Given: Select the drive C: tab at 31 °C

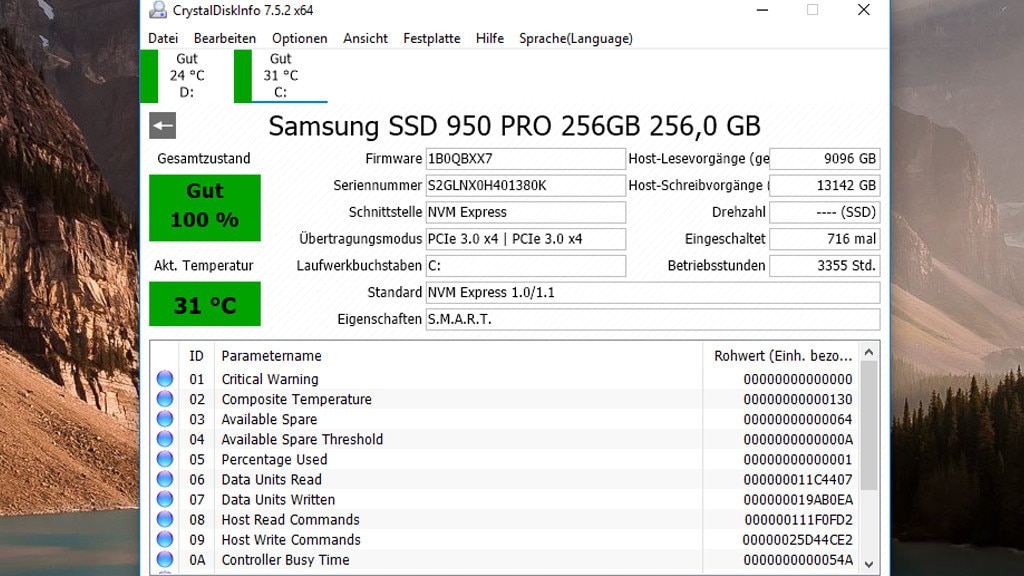Looking at the screenshot, I should (x=281, y=76).
